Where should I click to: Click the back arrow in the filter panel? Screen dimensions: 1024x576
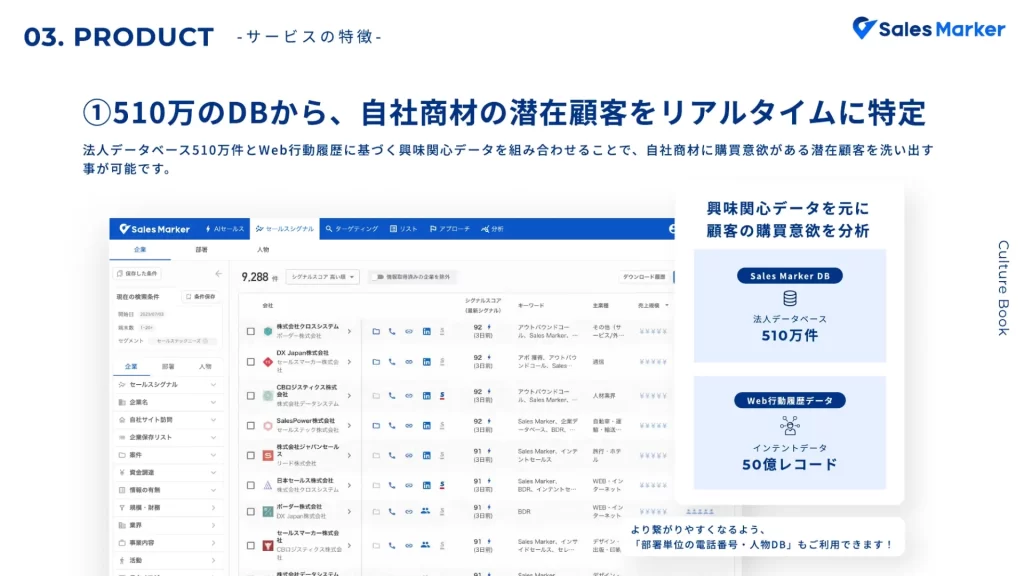(x=218, y=273)
